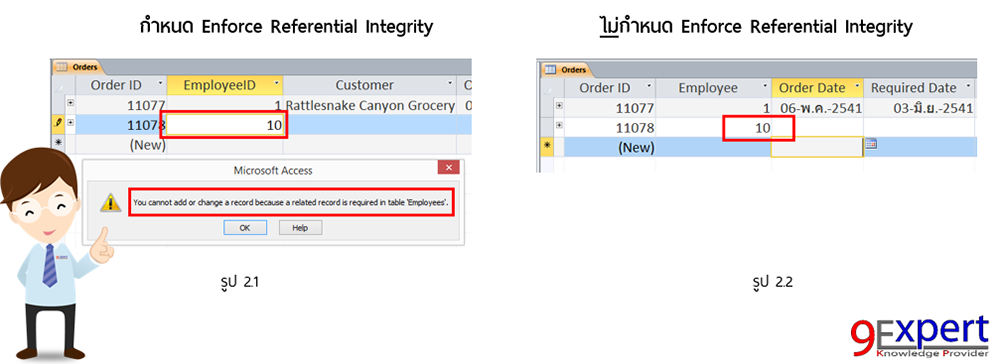Click the 06-พ.ค.-2541 order date cell
Image resolution: width=1000 pixels, height=364 pixels.
(x=817, y=108)
